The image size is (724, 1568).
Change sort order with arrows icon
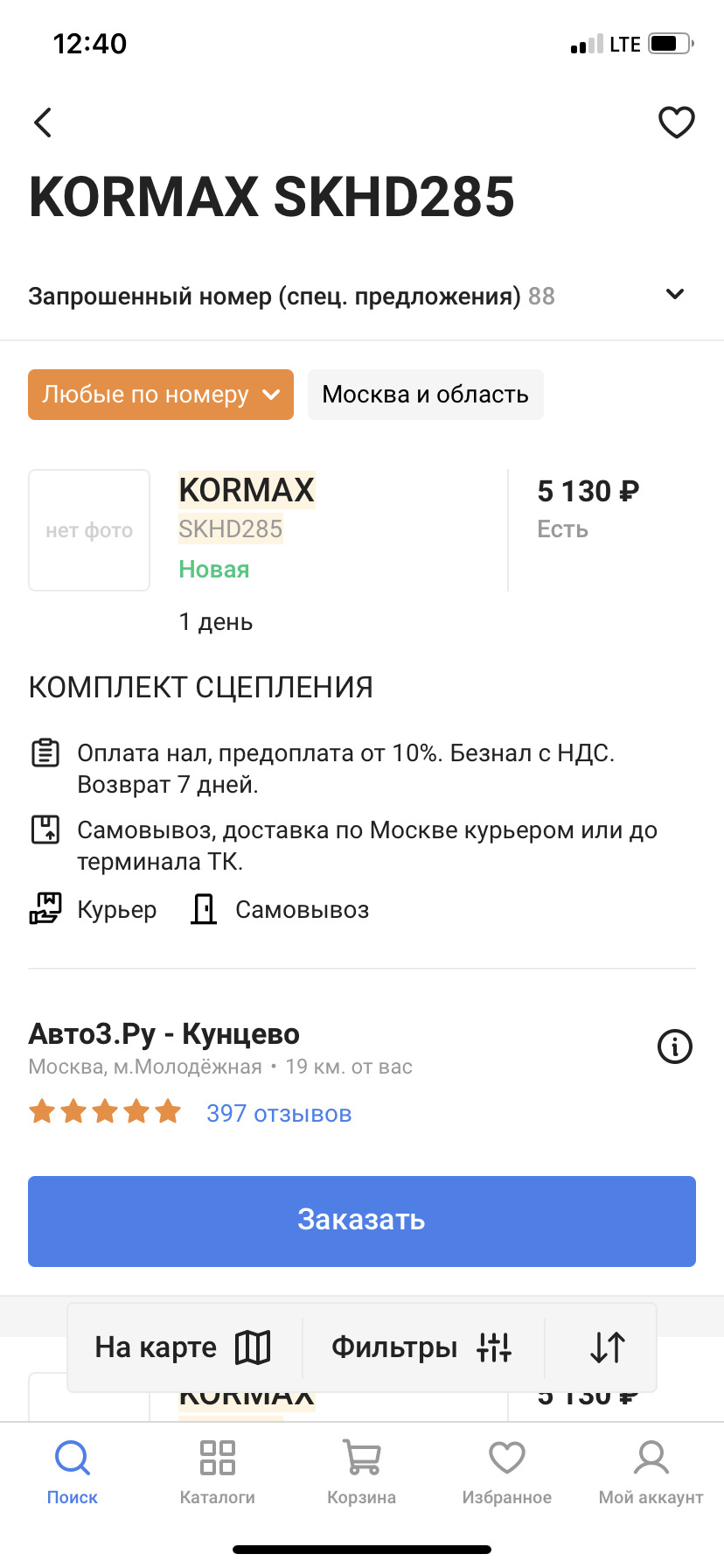pyautogui.click(x=605, y=1347)
